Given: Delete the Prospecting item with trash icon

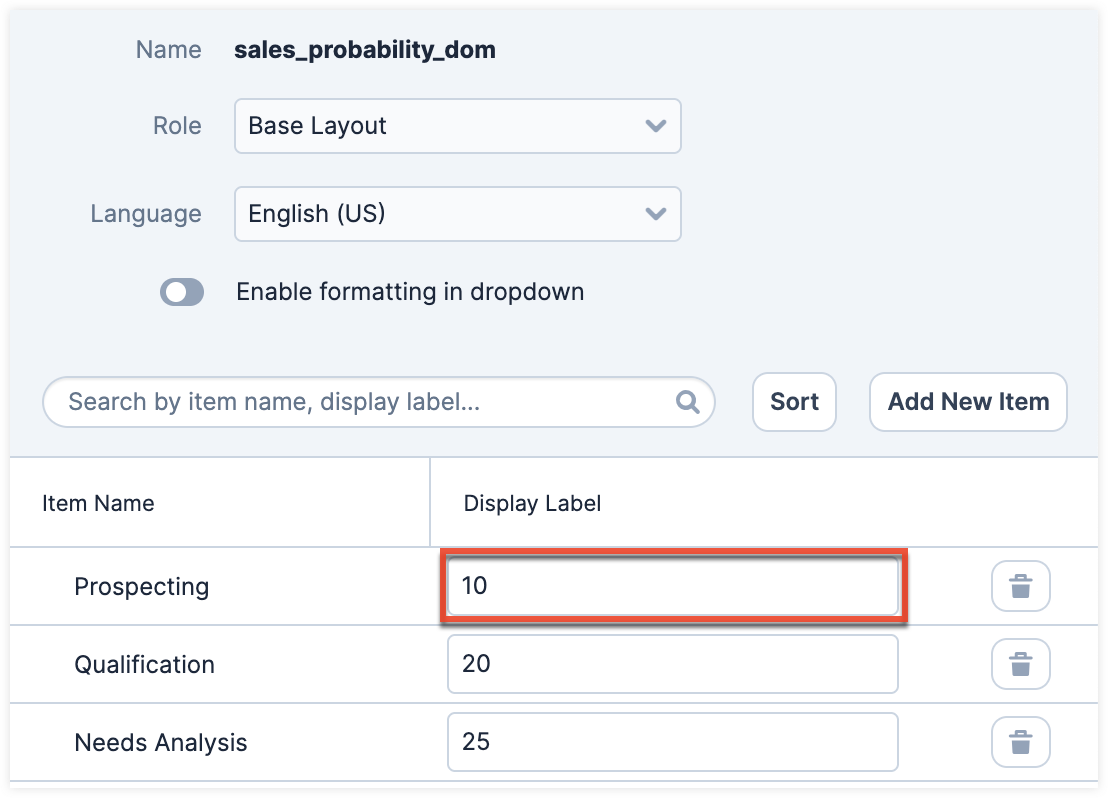Looking at the screenshot, I should (x=1020, y=586).
